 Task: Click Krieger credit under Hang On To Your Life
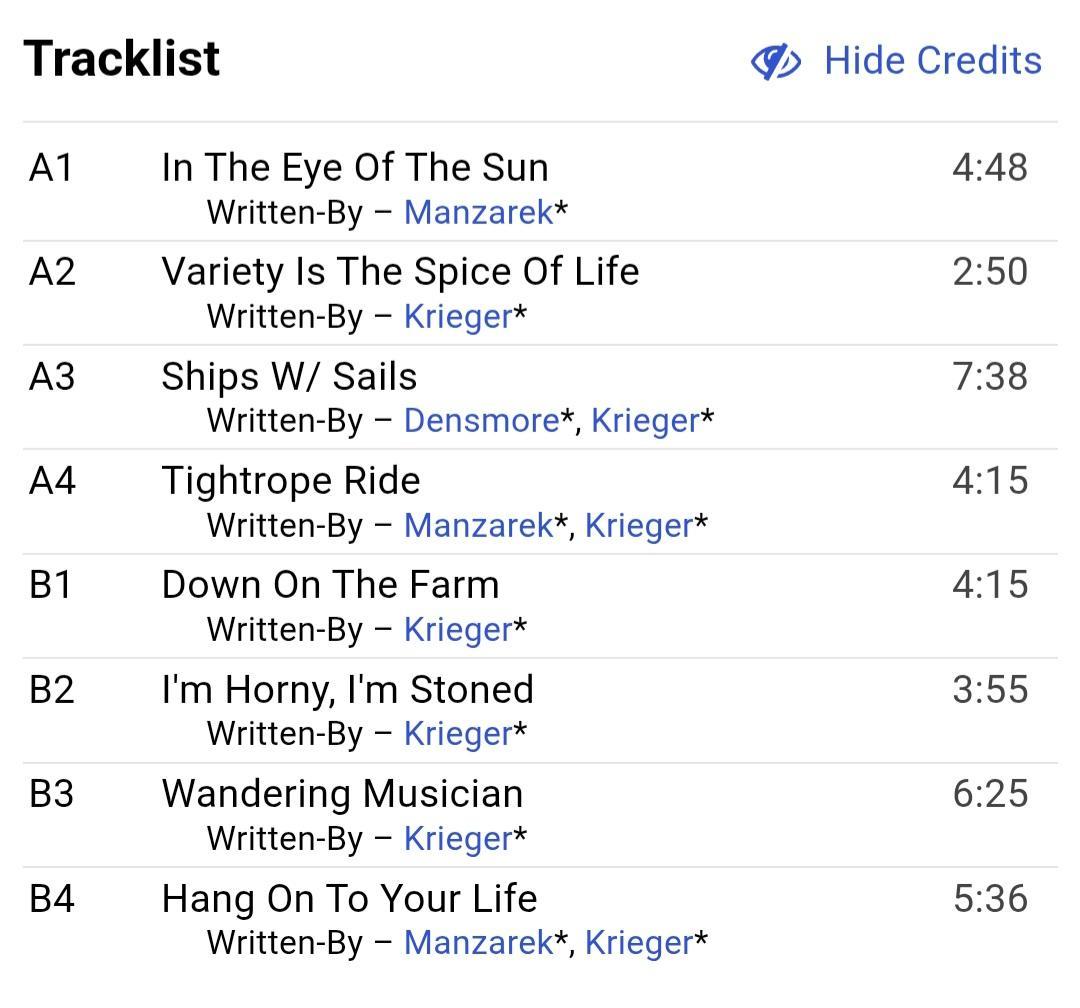[638, 943]
